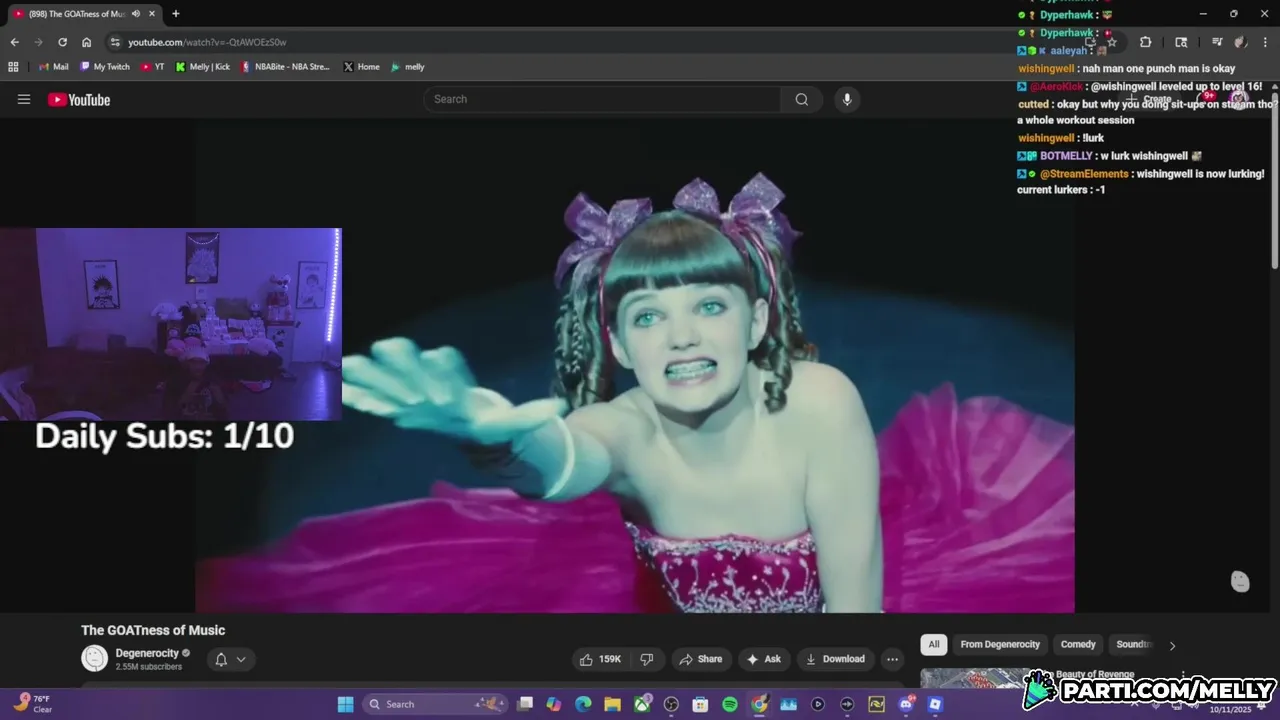
Task: Bookmark this page with the star
Action: [x=1112, y=42]
